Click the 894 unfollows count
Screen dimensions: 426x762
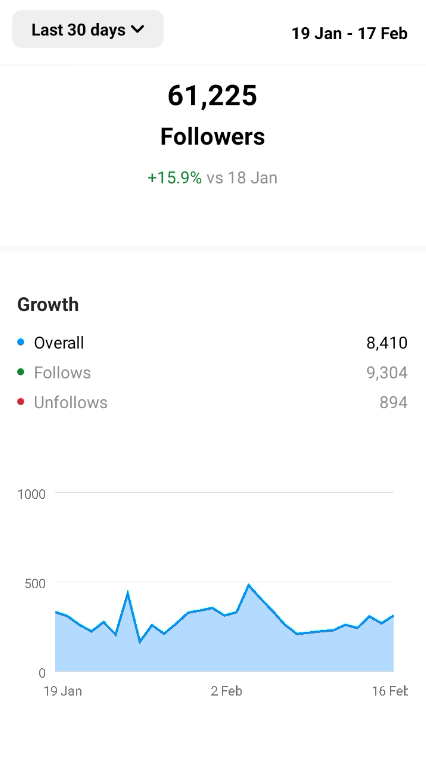(x=393, y=402)
